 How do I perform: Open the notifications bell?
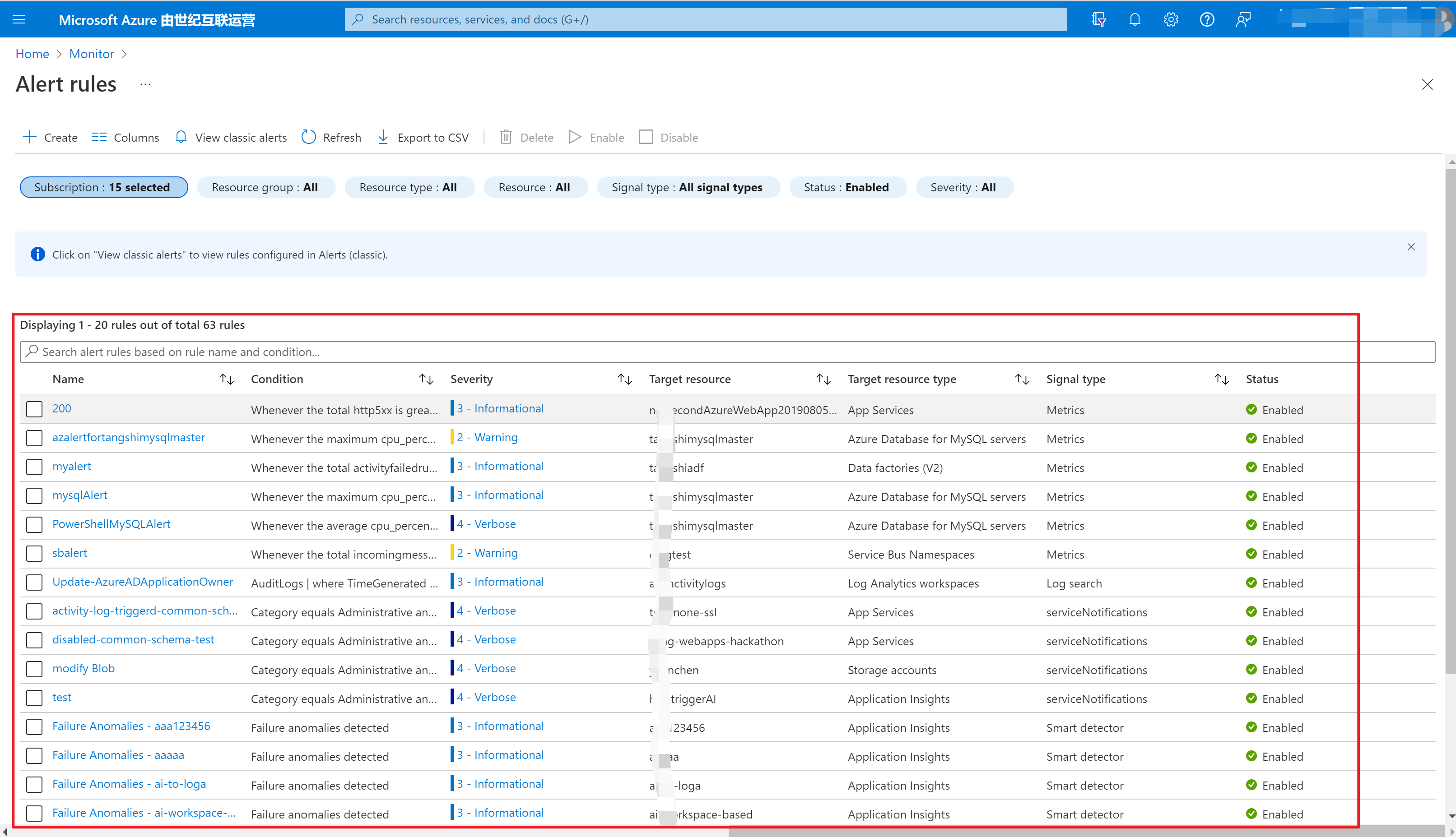[1134, 19]
